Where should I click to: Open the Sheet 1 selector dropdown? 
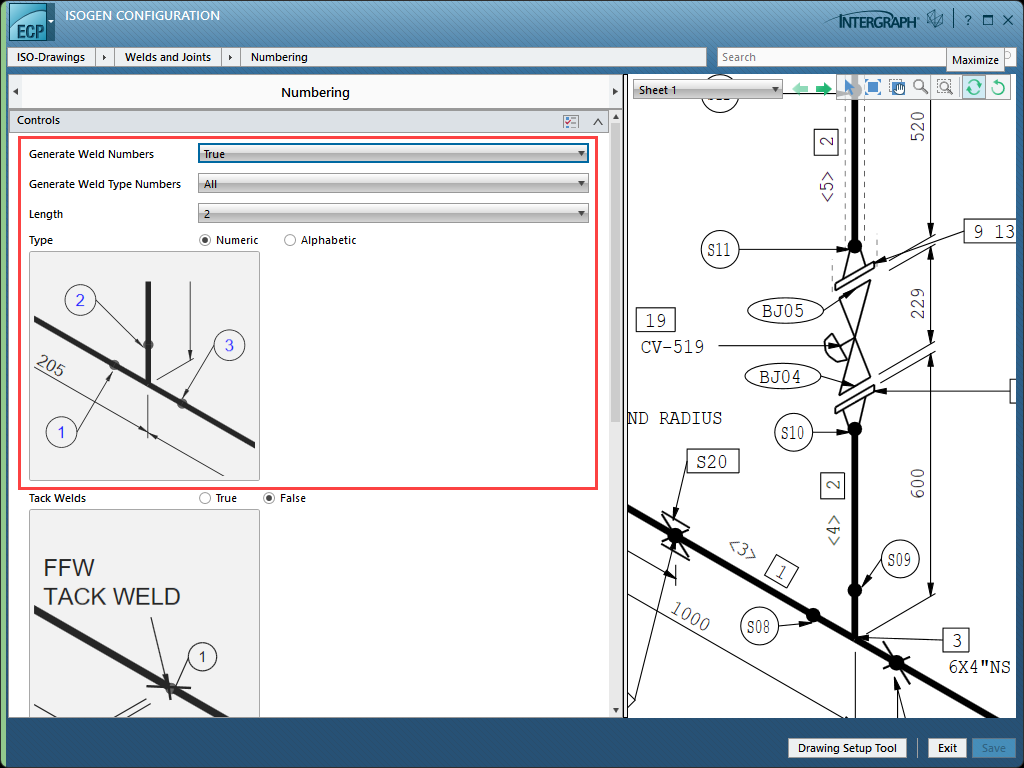708,90
